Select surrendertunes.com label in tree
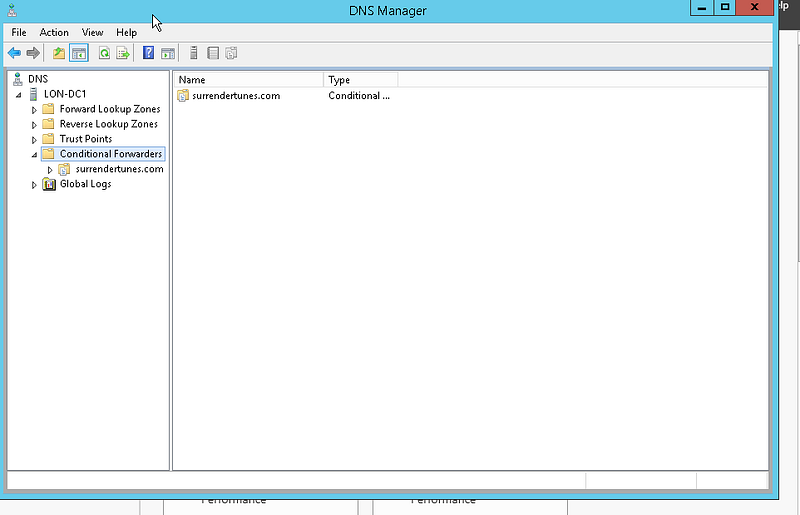 (119, 169)
